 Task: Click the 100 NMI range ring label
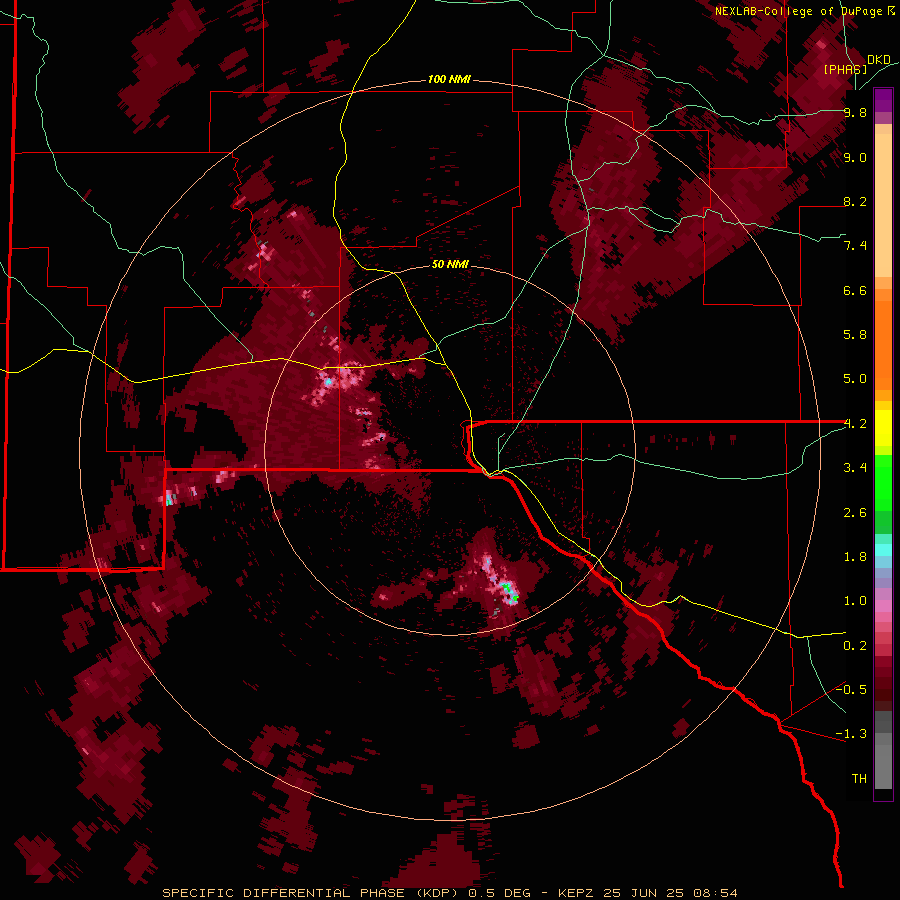pyautogui.click(x=449, y=79)
